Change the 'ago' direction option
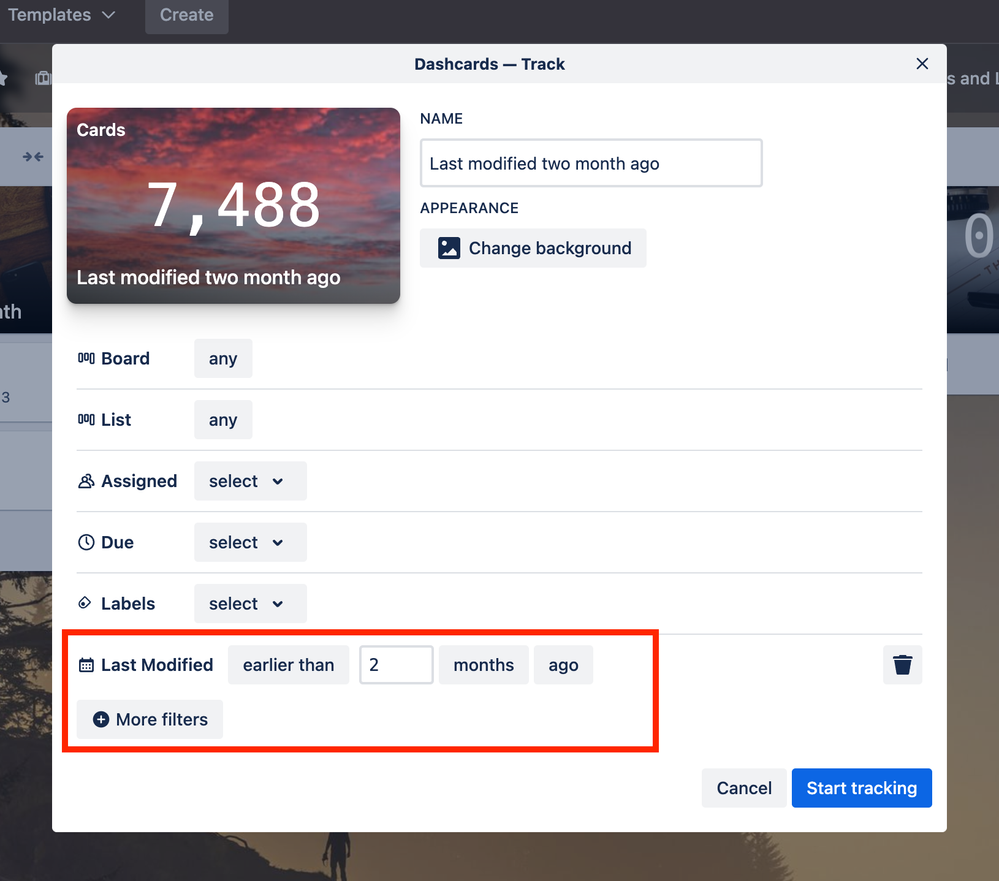999x881 pixels. (x=563, y=664)
